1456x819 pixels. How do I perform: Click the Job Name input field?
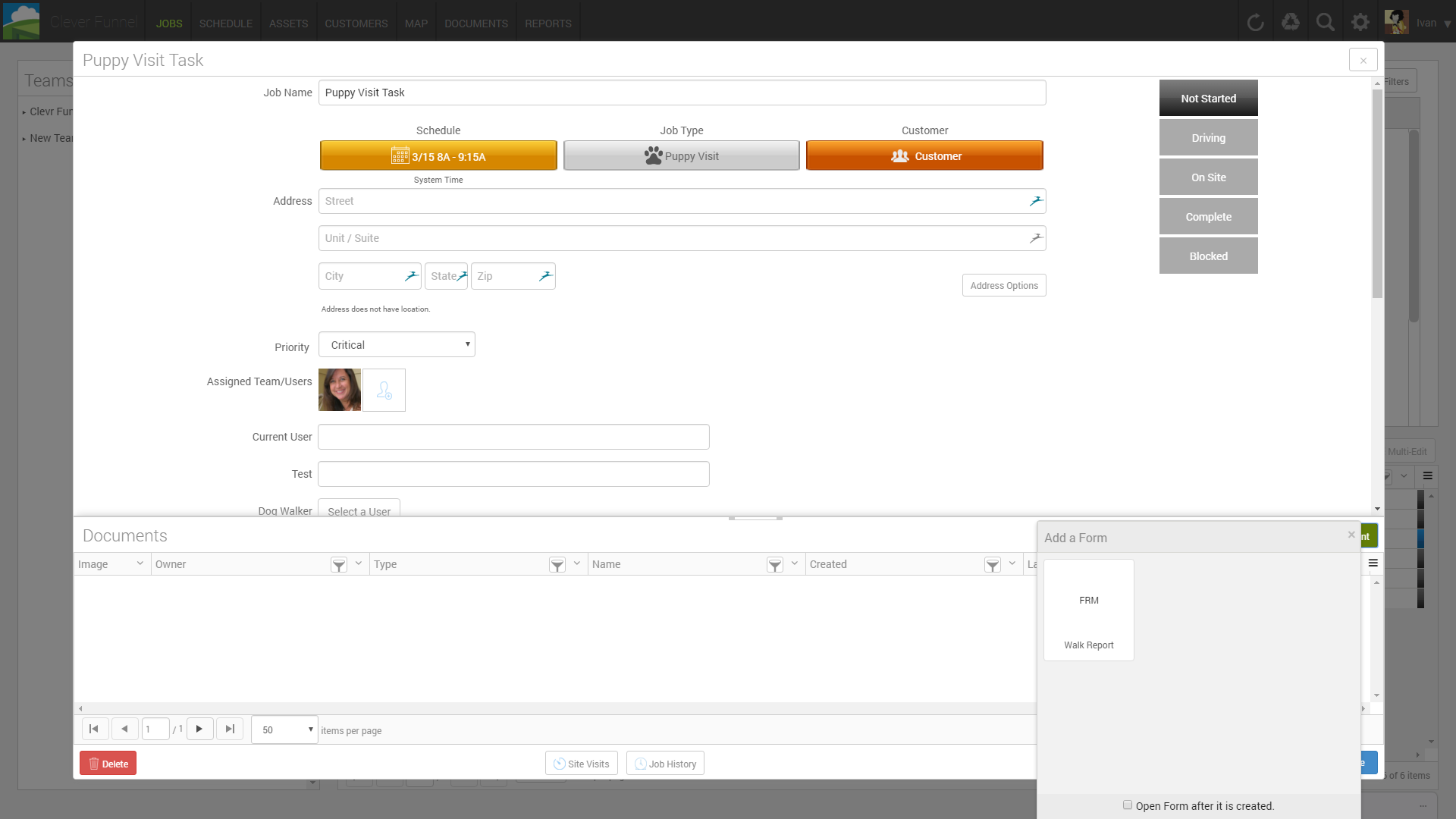tap(681, 92)
